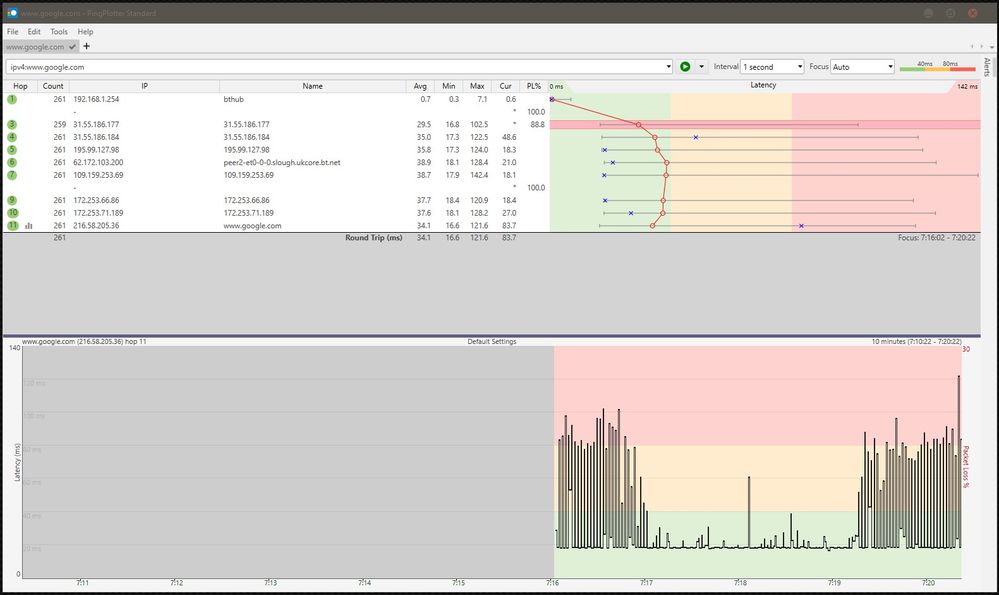Image resolution: width=999 pixels, height=595 pixels.
Task: Open the arrow menu beside the play button
Action: [x=702, y=67]
